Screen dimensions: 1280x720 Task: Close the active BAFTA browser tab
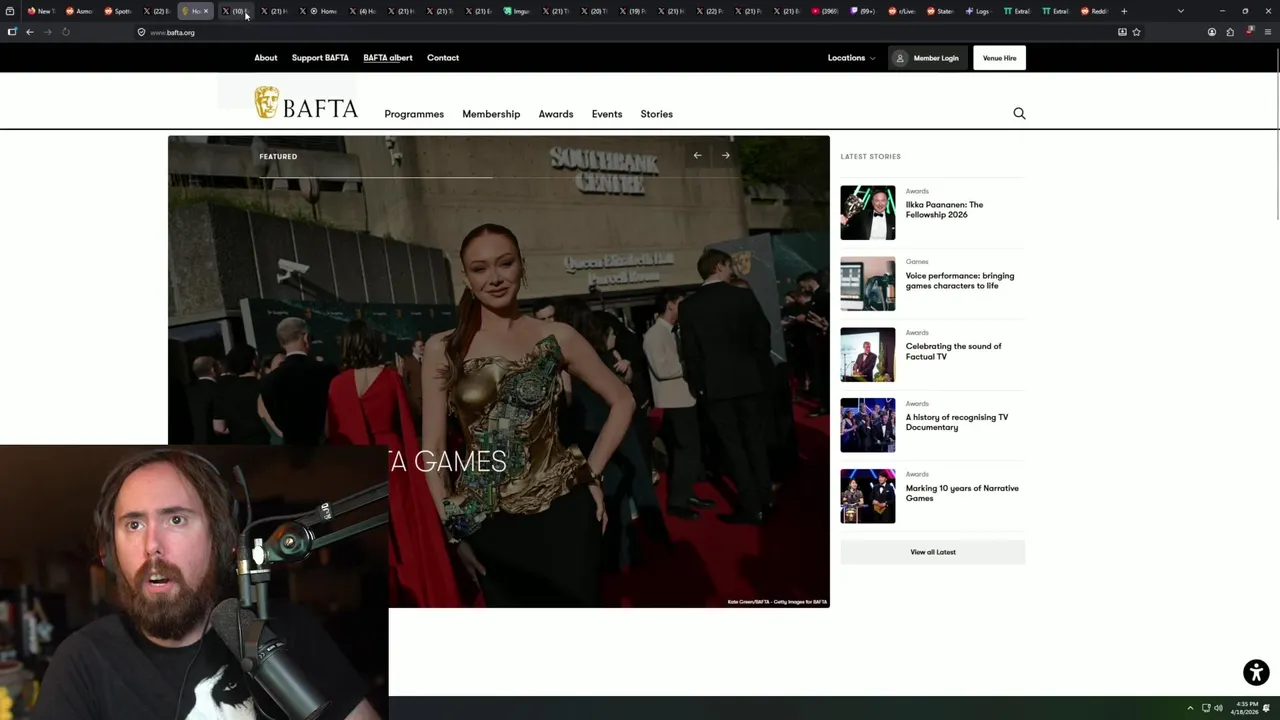pos(207,11)
